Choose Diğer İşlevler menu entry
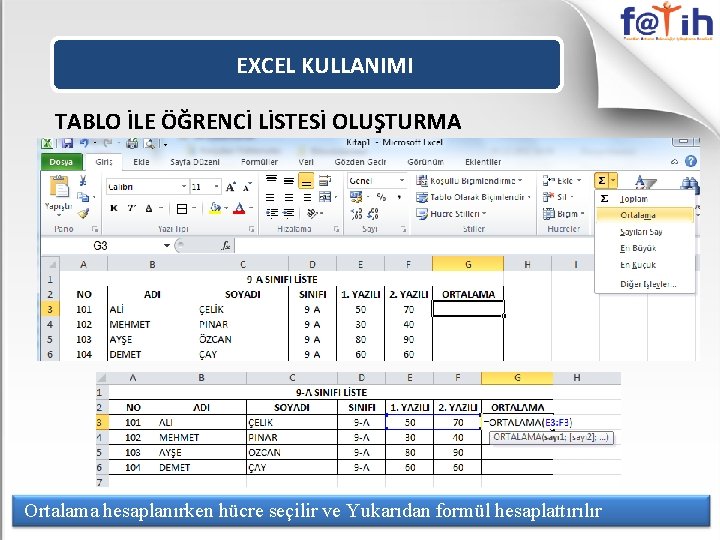The image size is (720, 540). click(645, 284)
